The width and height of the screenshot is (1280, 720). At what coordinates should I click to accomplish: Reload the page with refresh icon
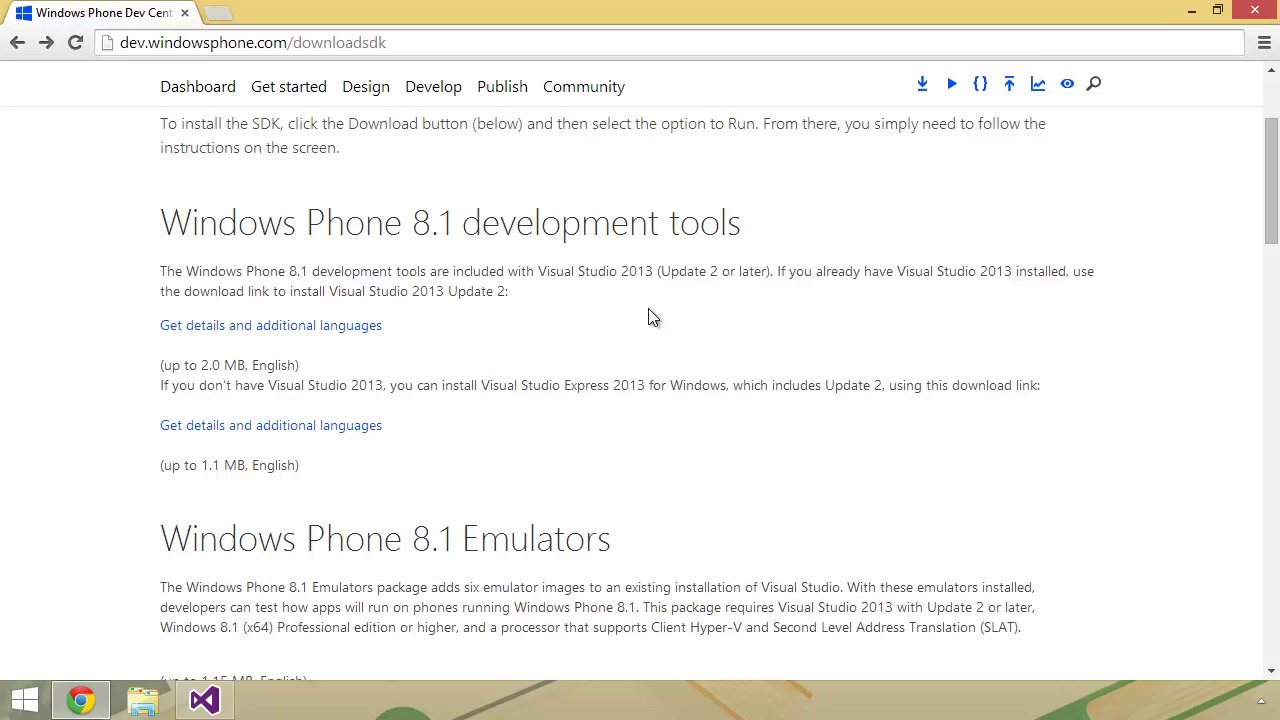[x=75, y=42]
